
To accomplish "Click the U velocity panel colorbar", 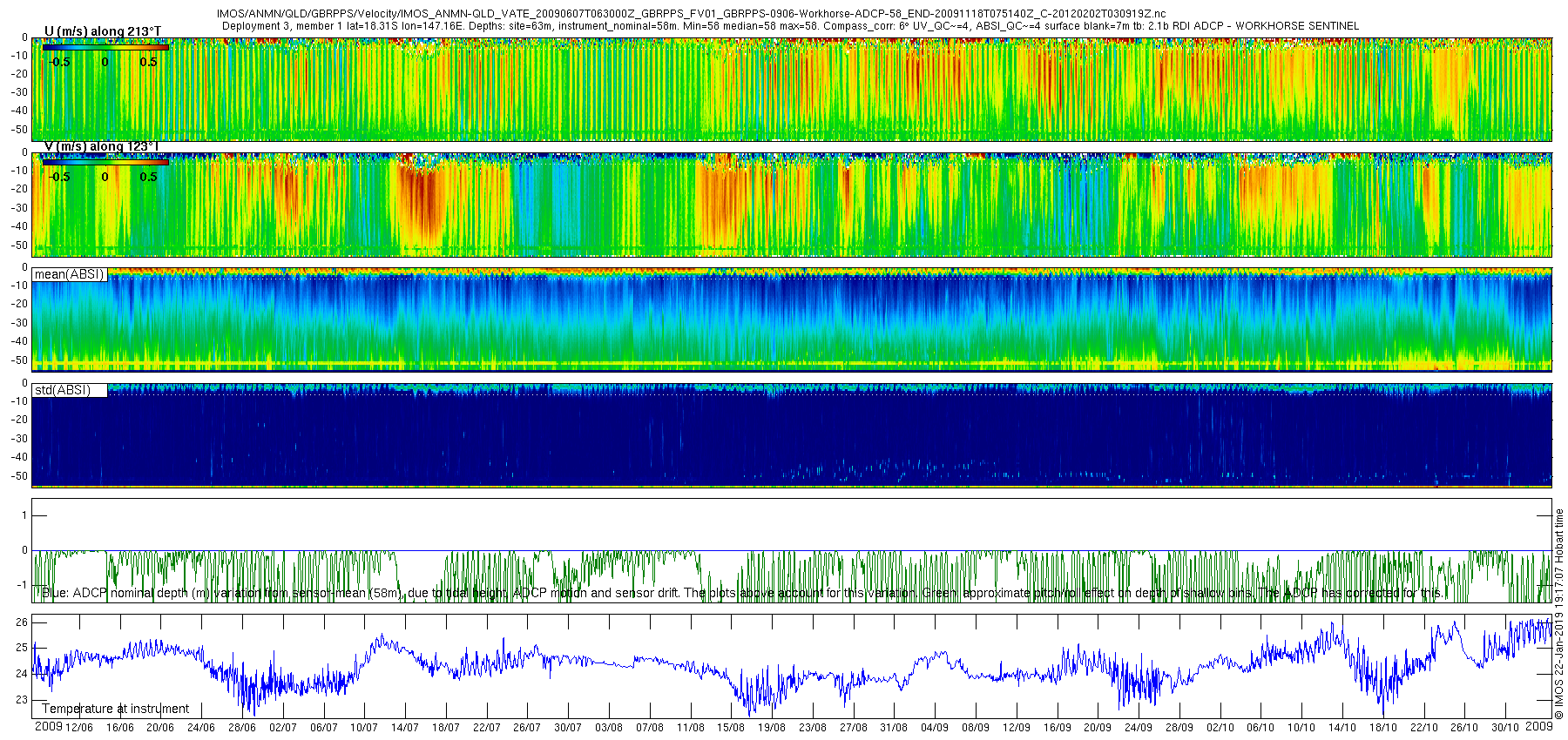I will pyautogui.click(x=105, y=47).
